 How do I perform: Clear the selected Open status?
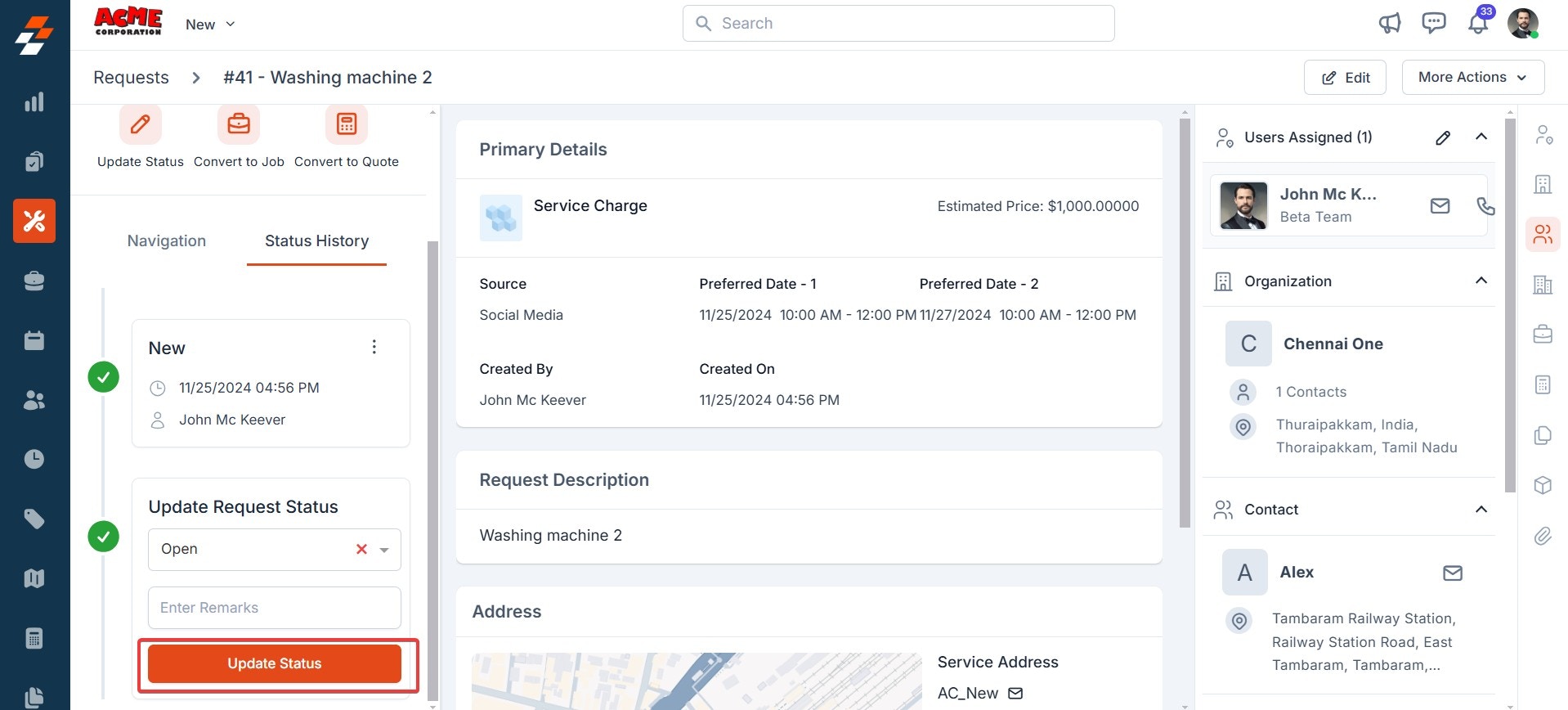point(361,549)
